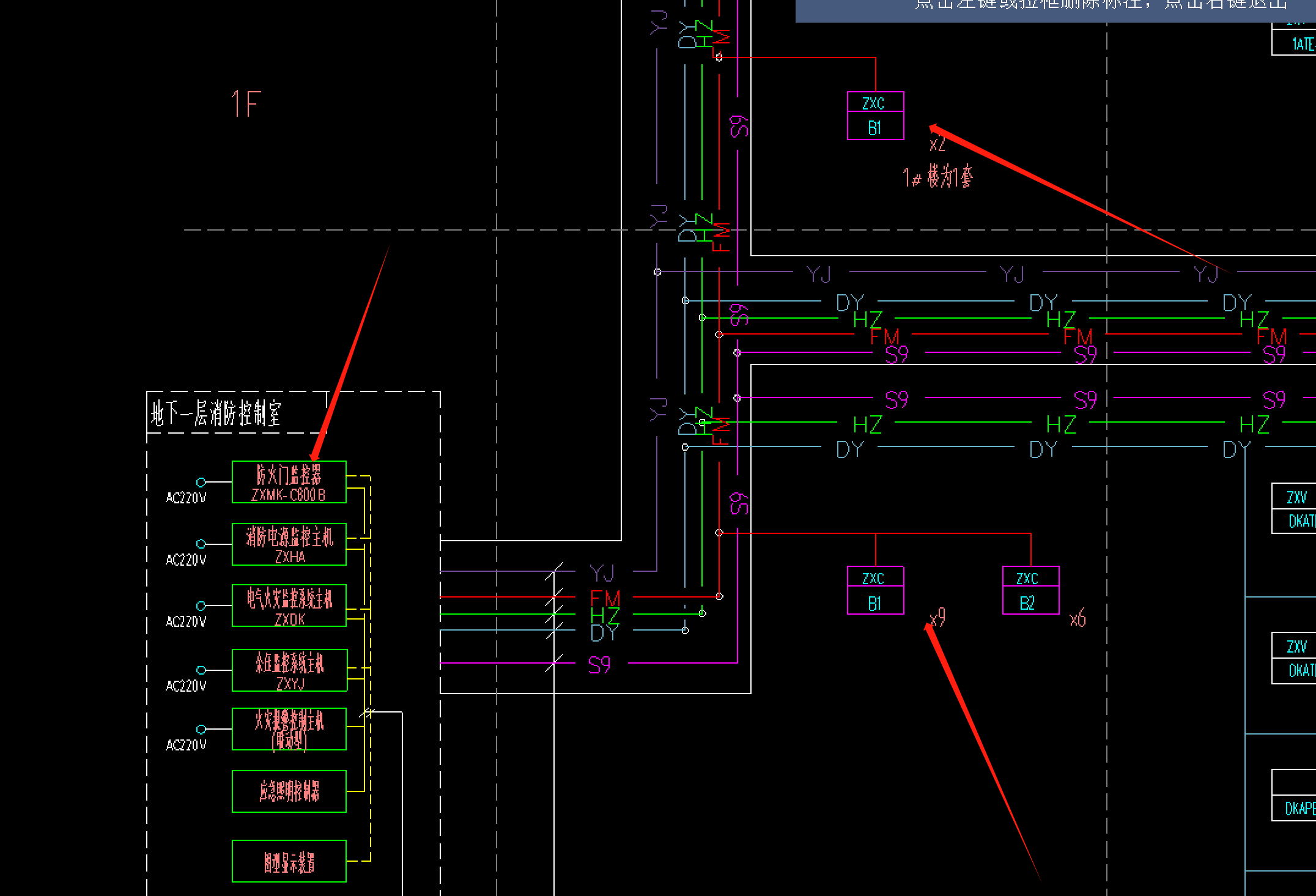Click power terminal circle of 防火门监控器
Screen dimensions: 1316x896
pyautogui.click(x=201, y=482)
